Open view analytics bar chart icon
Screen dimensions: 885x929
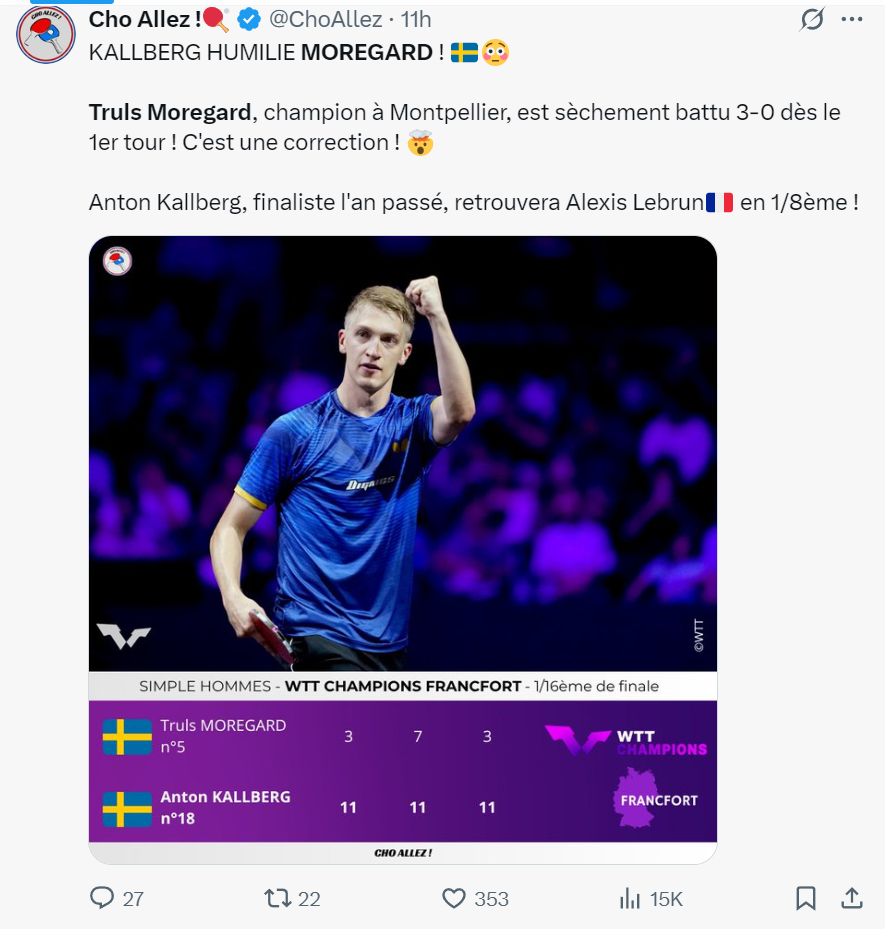630,898
